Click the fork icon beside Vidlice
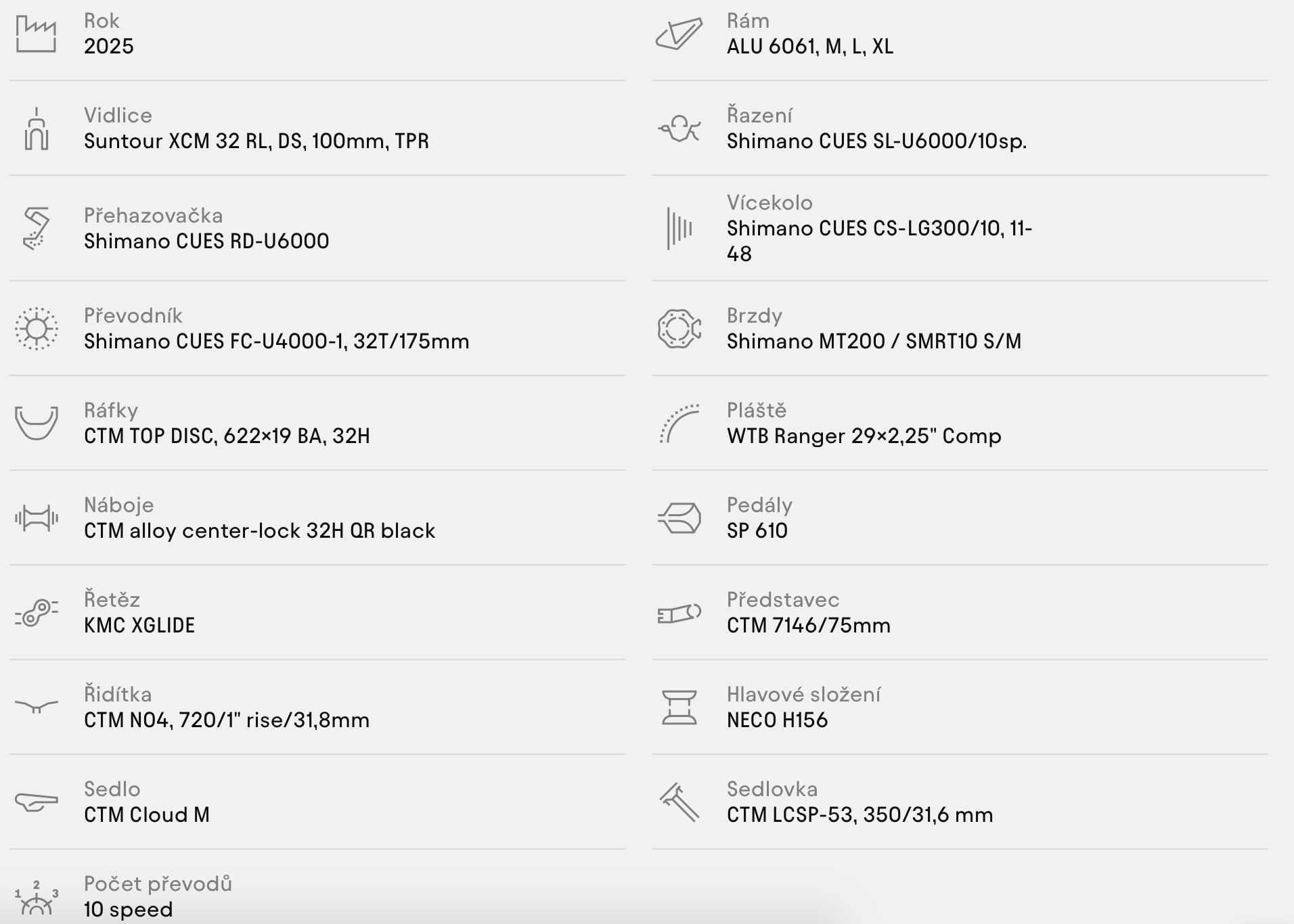 click(x=37, y=129)
